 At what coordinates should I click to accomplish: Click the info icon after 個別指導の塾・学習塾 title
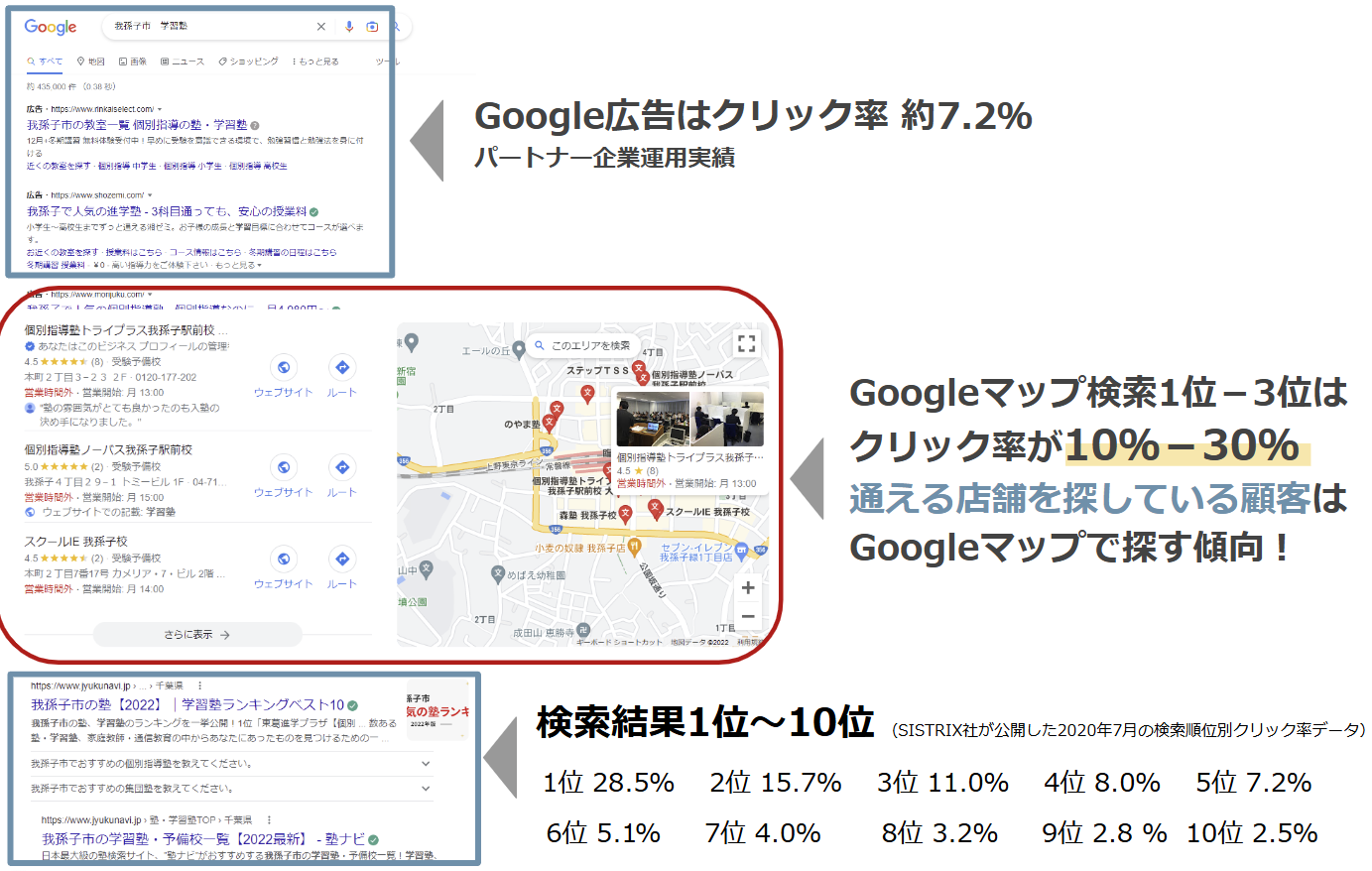[255, 126]
